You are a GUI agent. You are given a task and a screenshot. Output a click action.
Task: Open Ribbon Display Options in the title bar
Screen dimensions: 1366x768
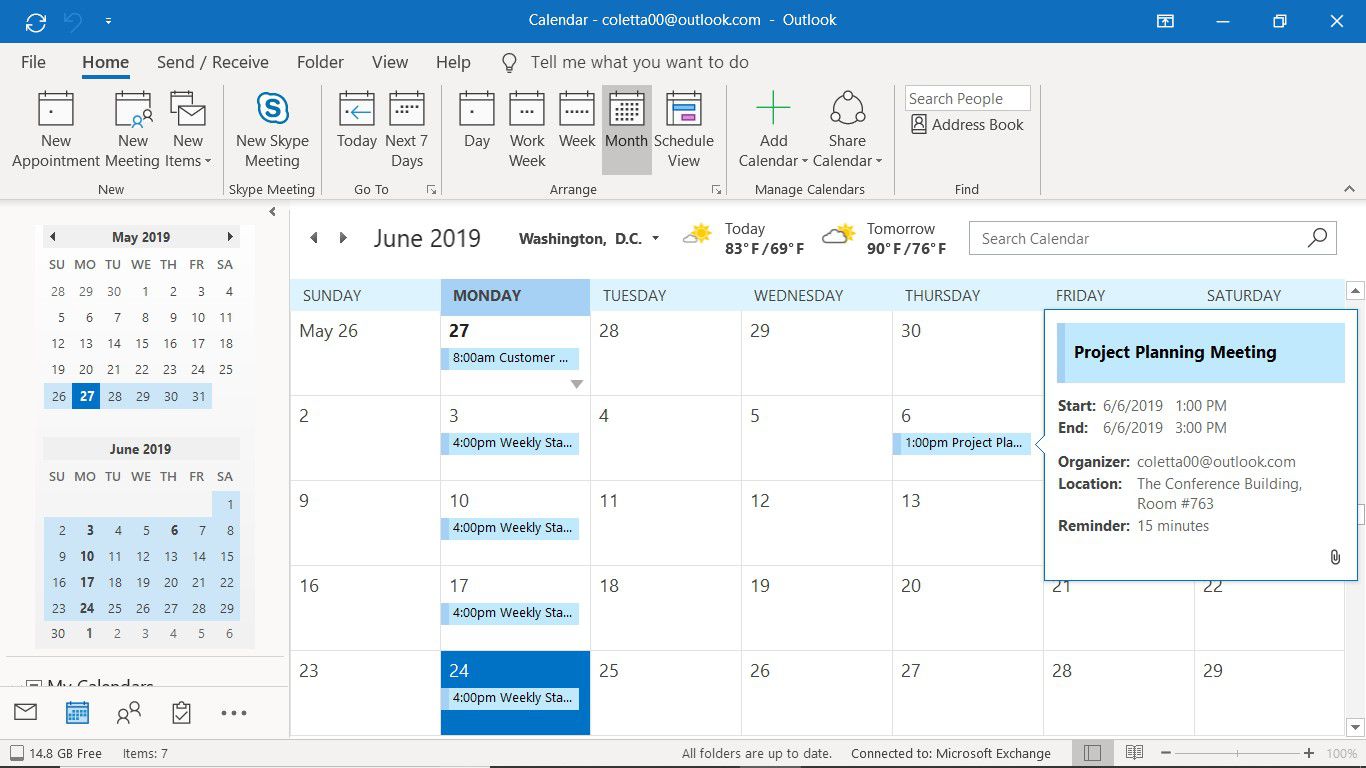pyautogui.click(x=1165, y=21)
